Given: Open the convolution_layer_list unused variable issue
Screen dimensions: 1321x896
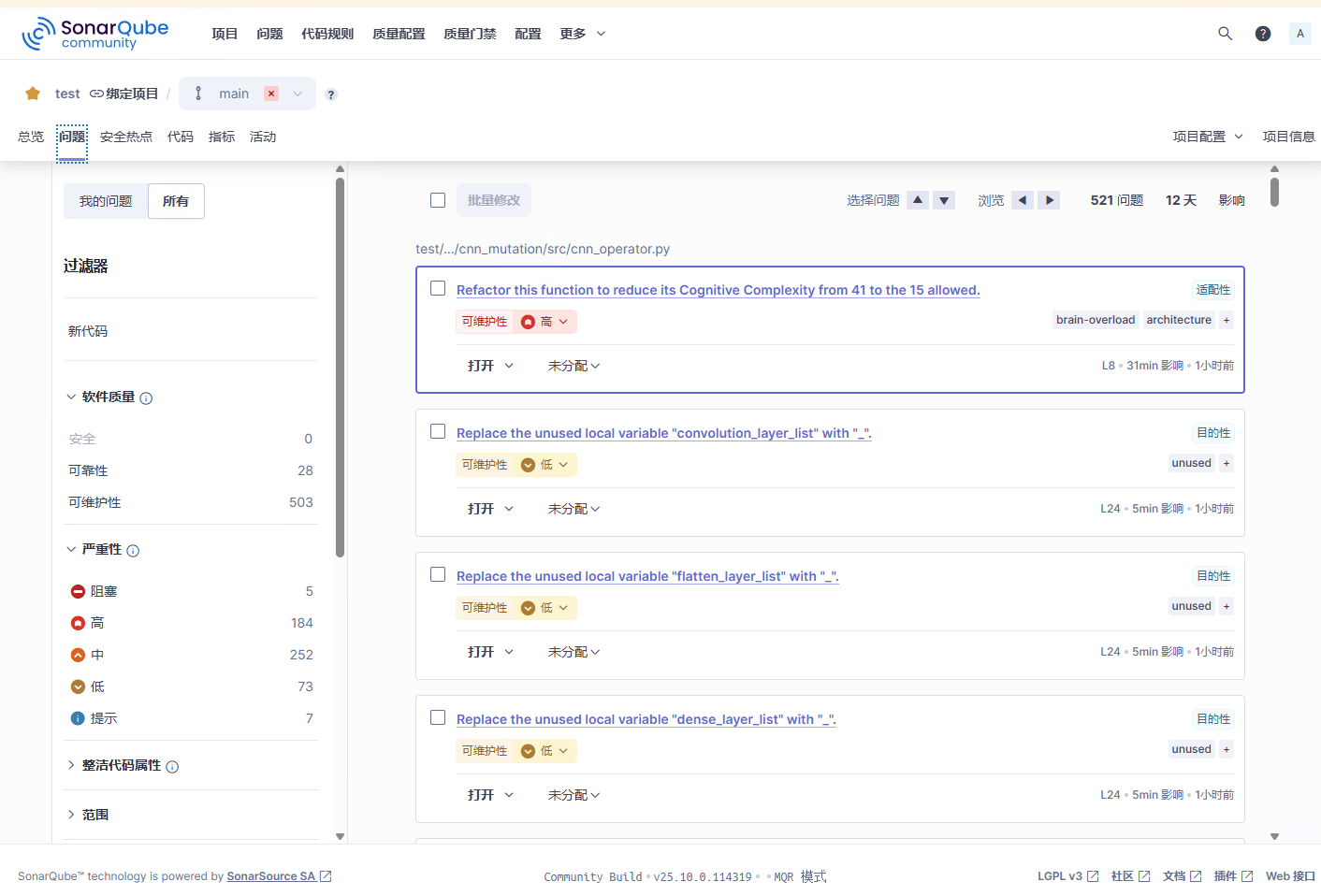Looking at the screenshot, I should [663, 432].
